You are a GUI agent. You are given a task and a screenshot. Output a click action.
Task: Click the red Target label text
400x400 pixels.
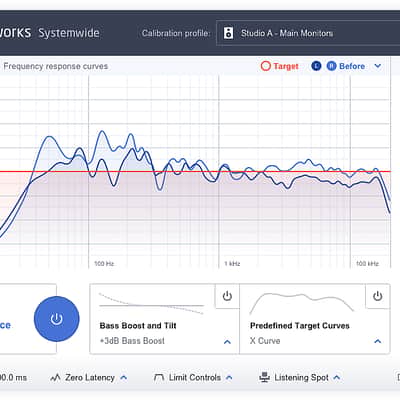coord(286,66)
